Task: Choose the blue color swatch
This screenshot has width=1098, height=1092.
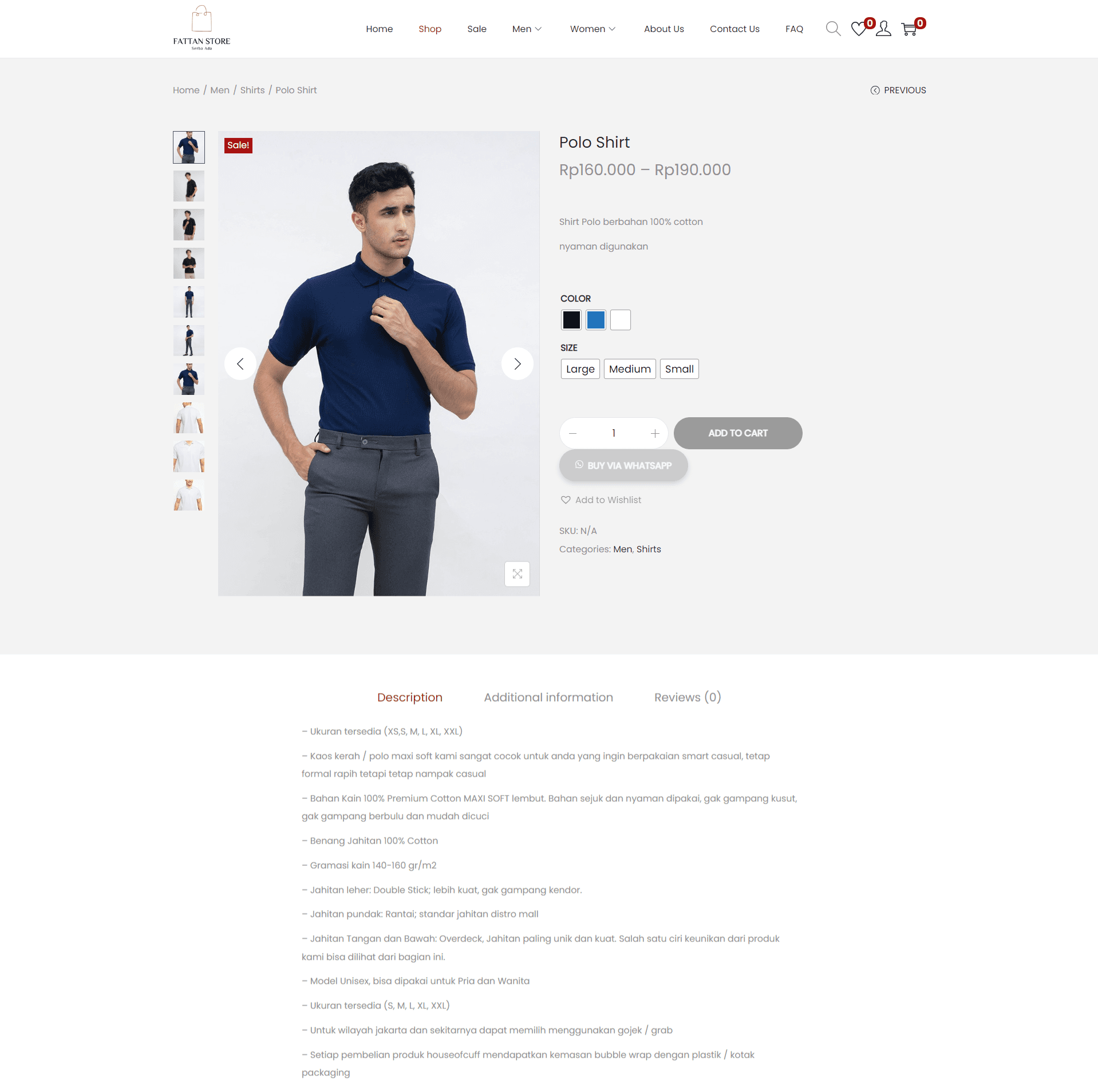Action: tap(595, 320)
